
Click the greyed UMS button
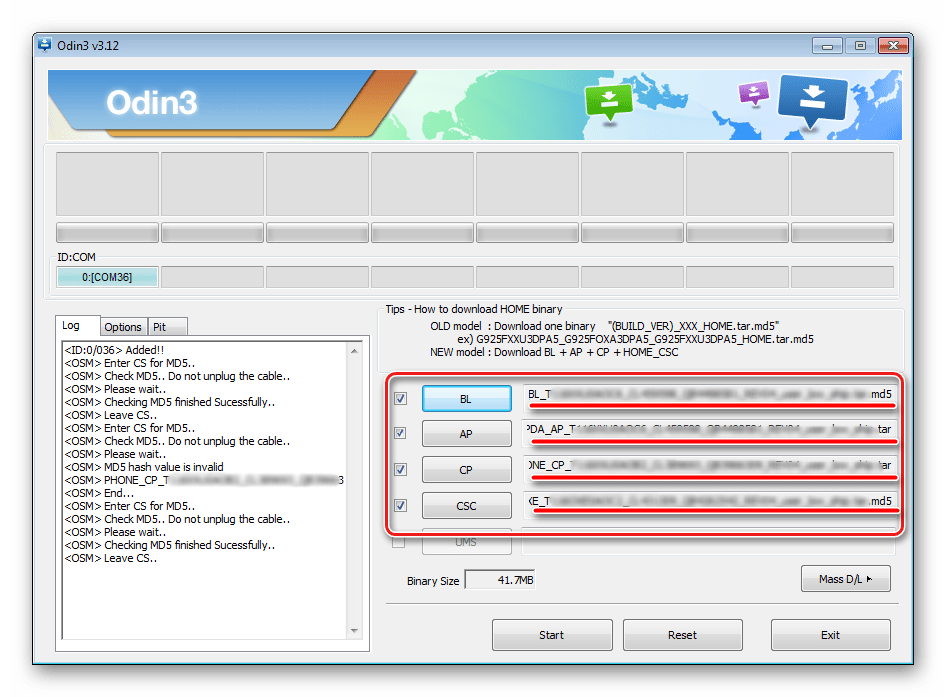click(x=466, y=542)
